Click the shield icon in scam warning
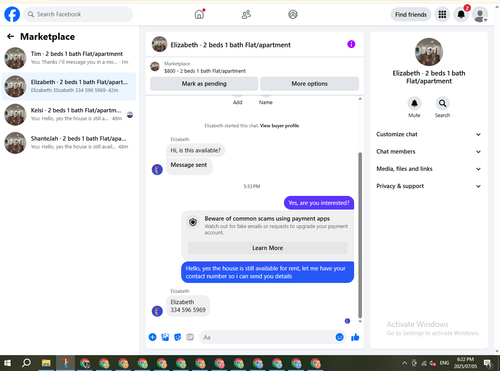Viewport: 500px width, 371px height. [x=193, y=222]
